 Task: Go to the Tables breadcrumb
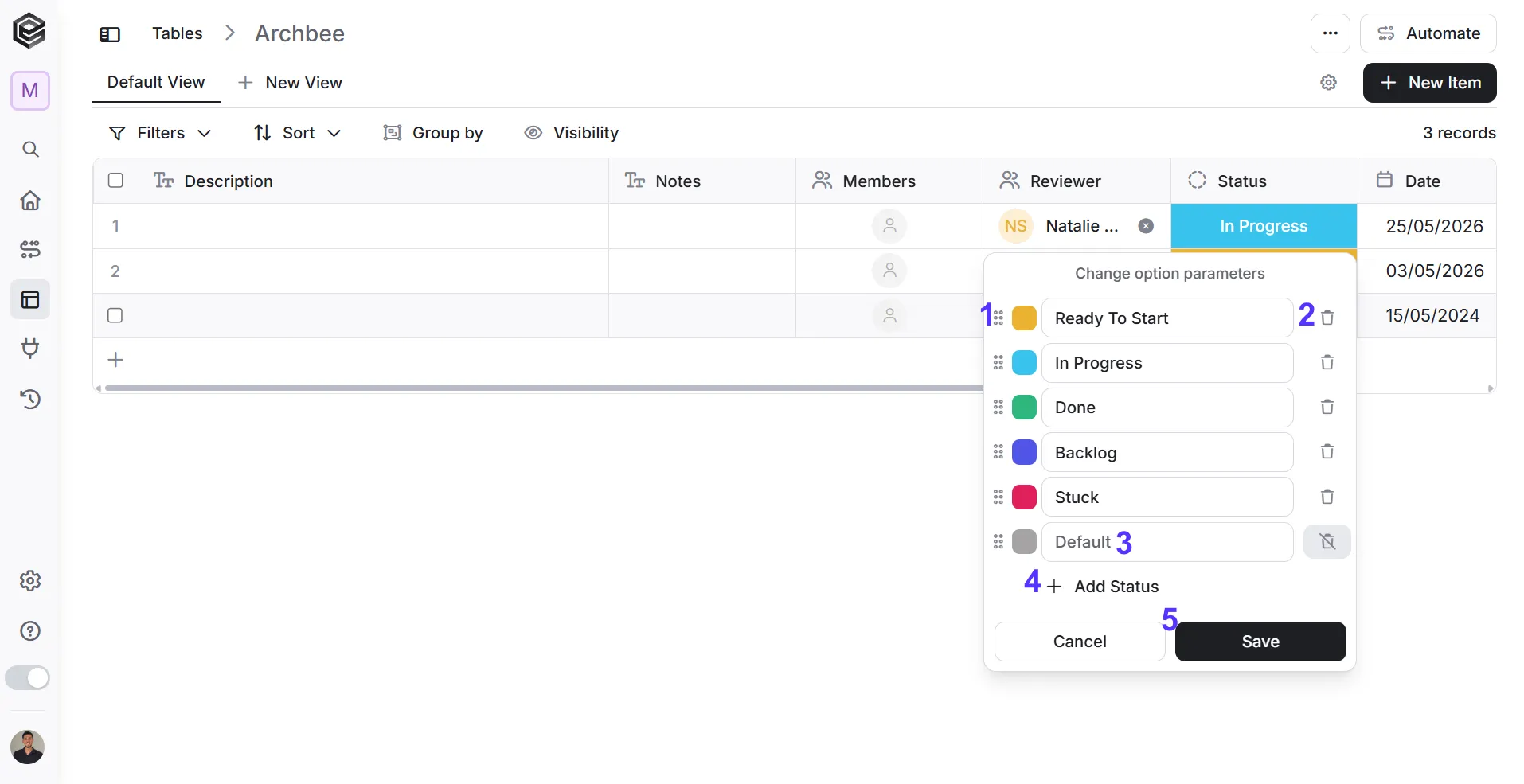click(178, 33)
